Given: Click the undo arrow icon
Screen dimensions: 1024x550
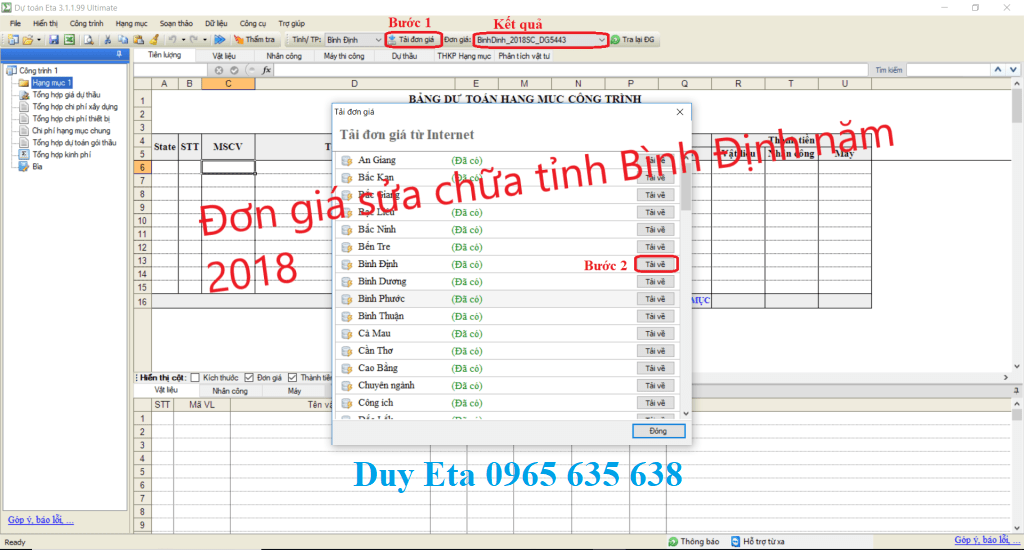Looking at the screenshot, I should pyautogui.click(x=172, y=40).
